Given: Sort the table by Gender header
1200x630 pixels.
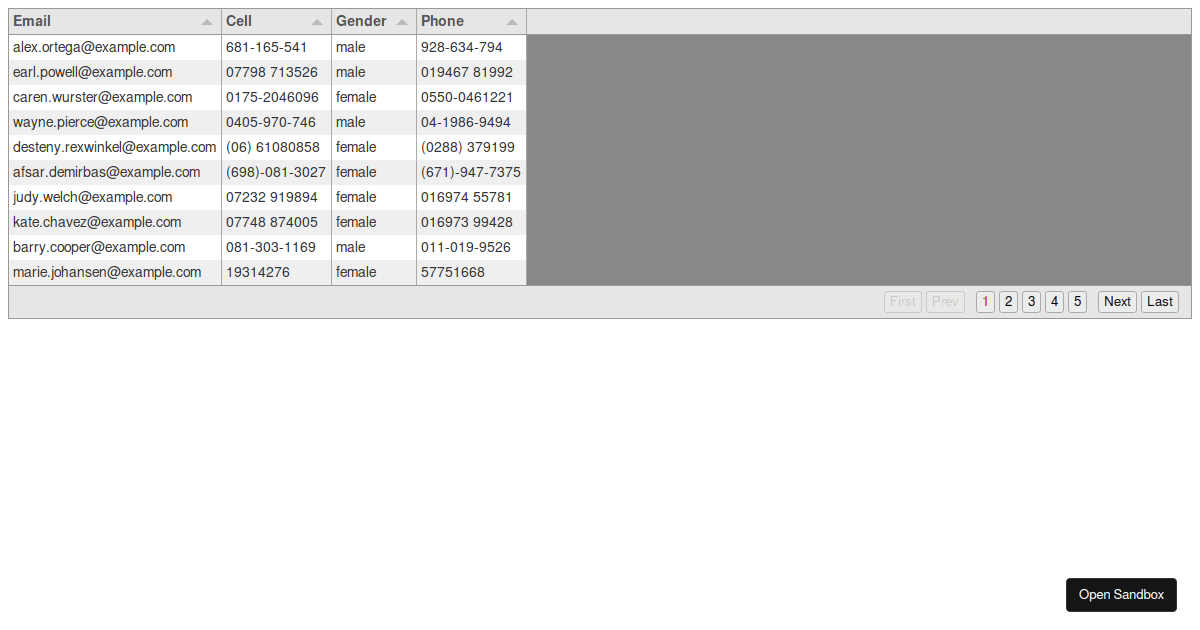Looking at the screenshot, I should [x=357, y=20].
